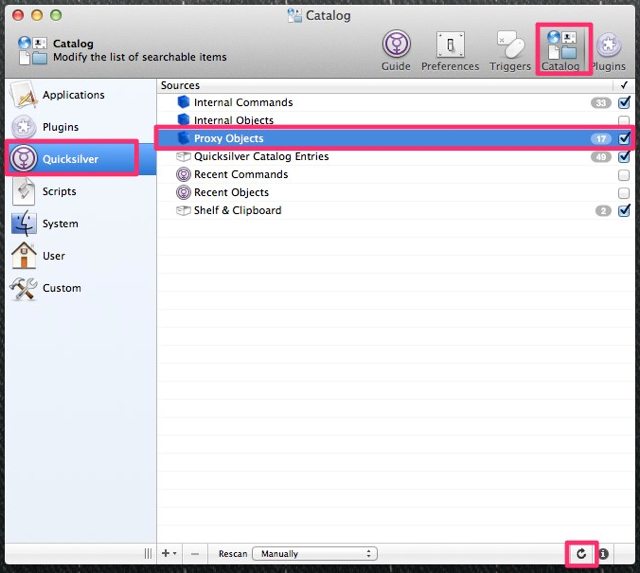Minimize the window with the yellow button
Image resolution: width=640 pixels, height=573 pixels.
coord(37,16)
